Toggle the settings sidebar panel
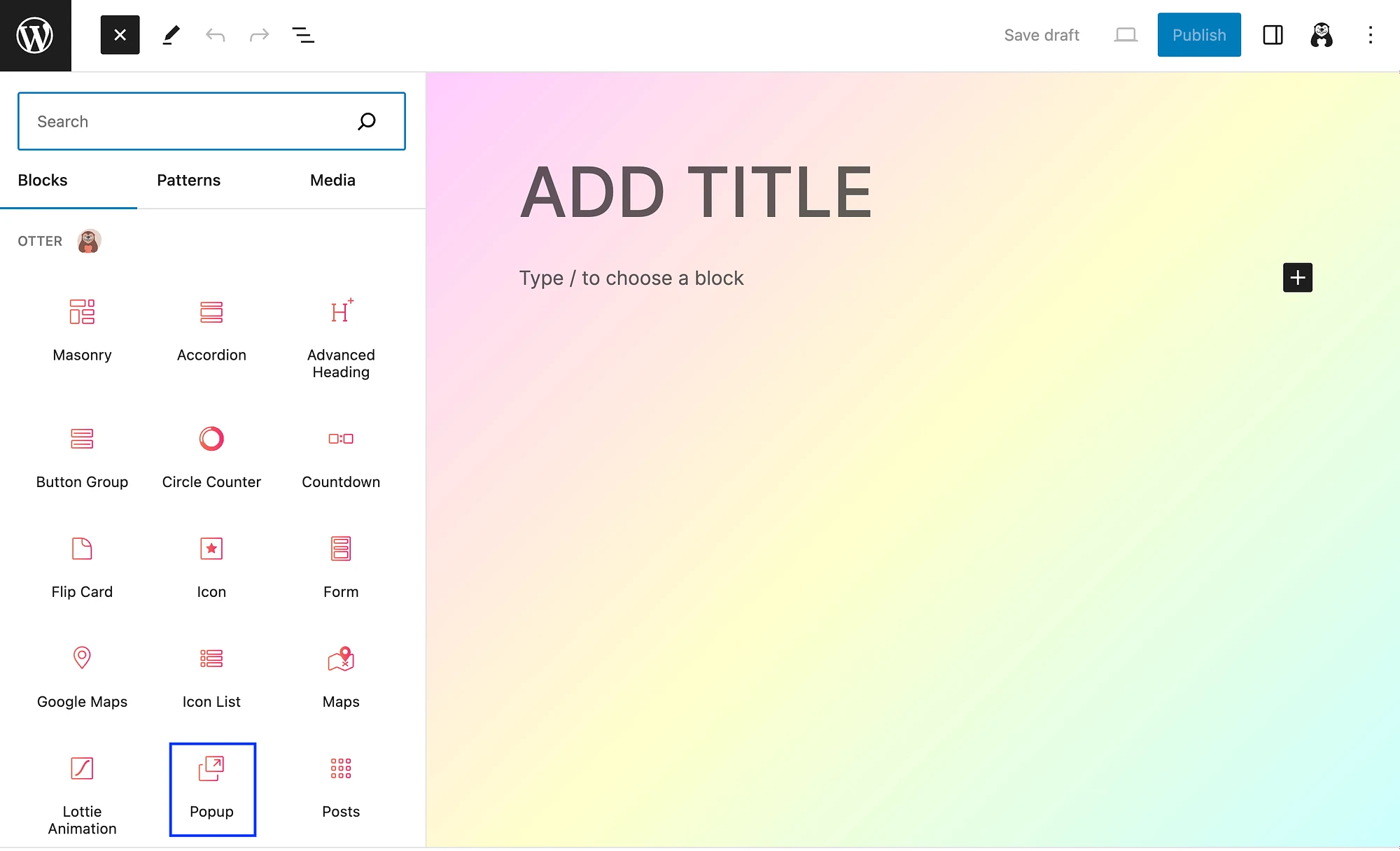The height and width of the screenshot is (851, 1400). 1271,35
